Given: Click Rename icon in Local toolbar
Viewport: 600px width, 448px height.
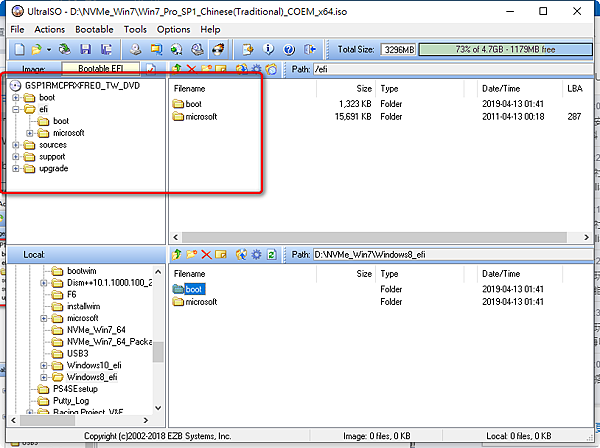Looking at the screenshot, I should click(x=221, y=254).
